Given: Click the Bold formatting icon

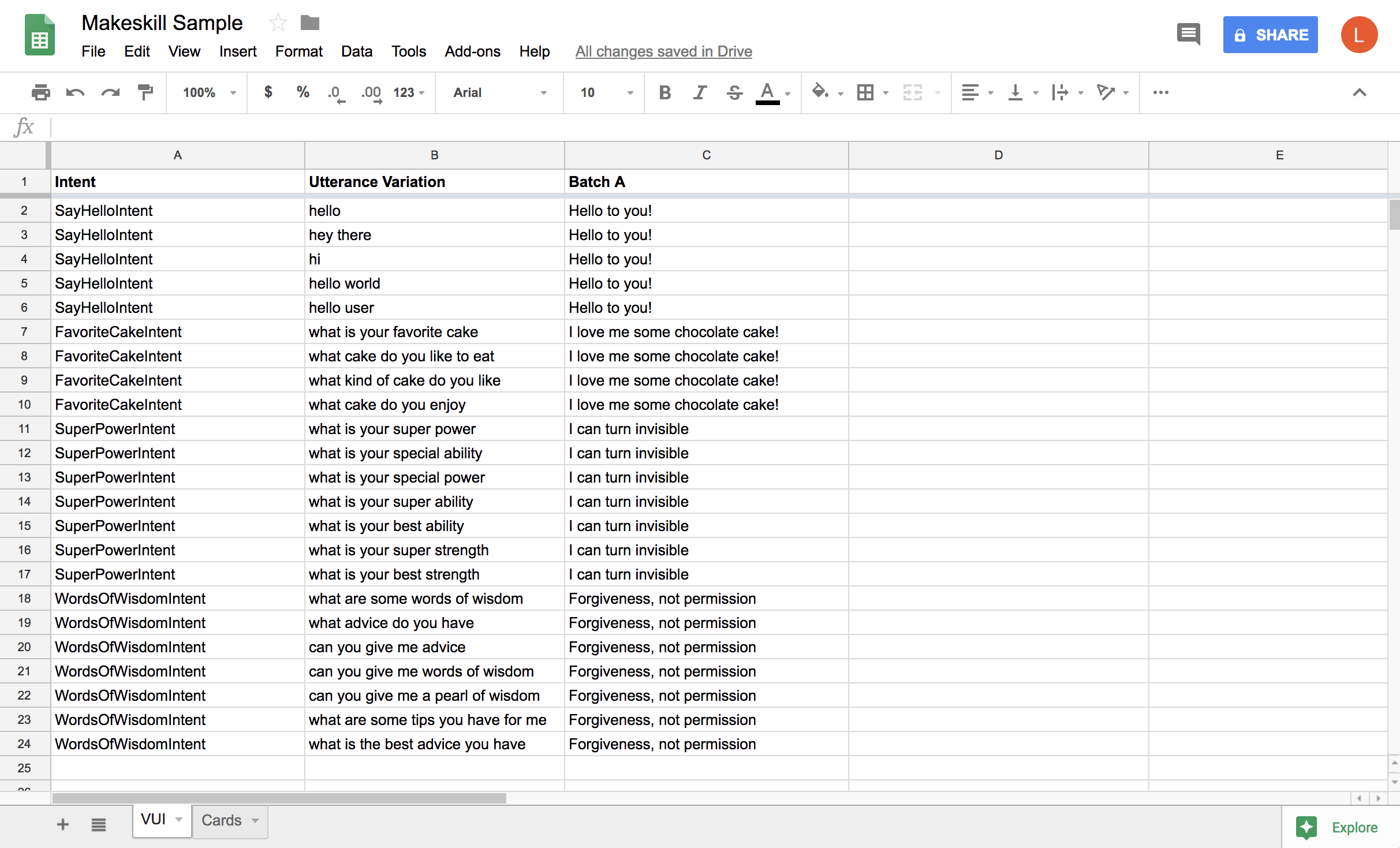Looking at the screenshot, I should tap(663, 92).
